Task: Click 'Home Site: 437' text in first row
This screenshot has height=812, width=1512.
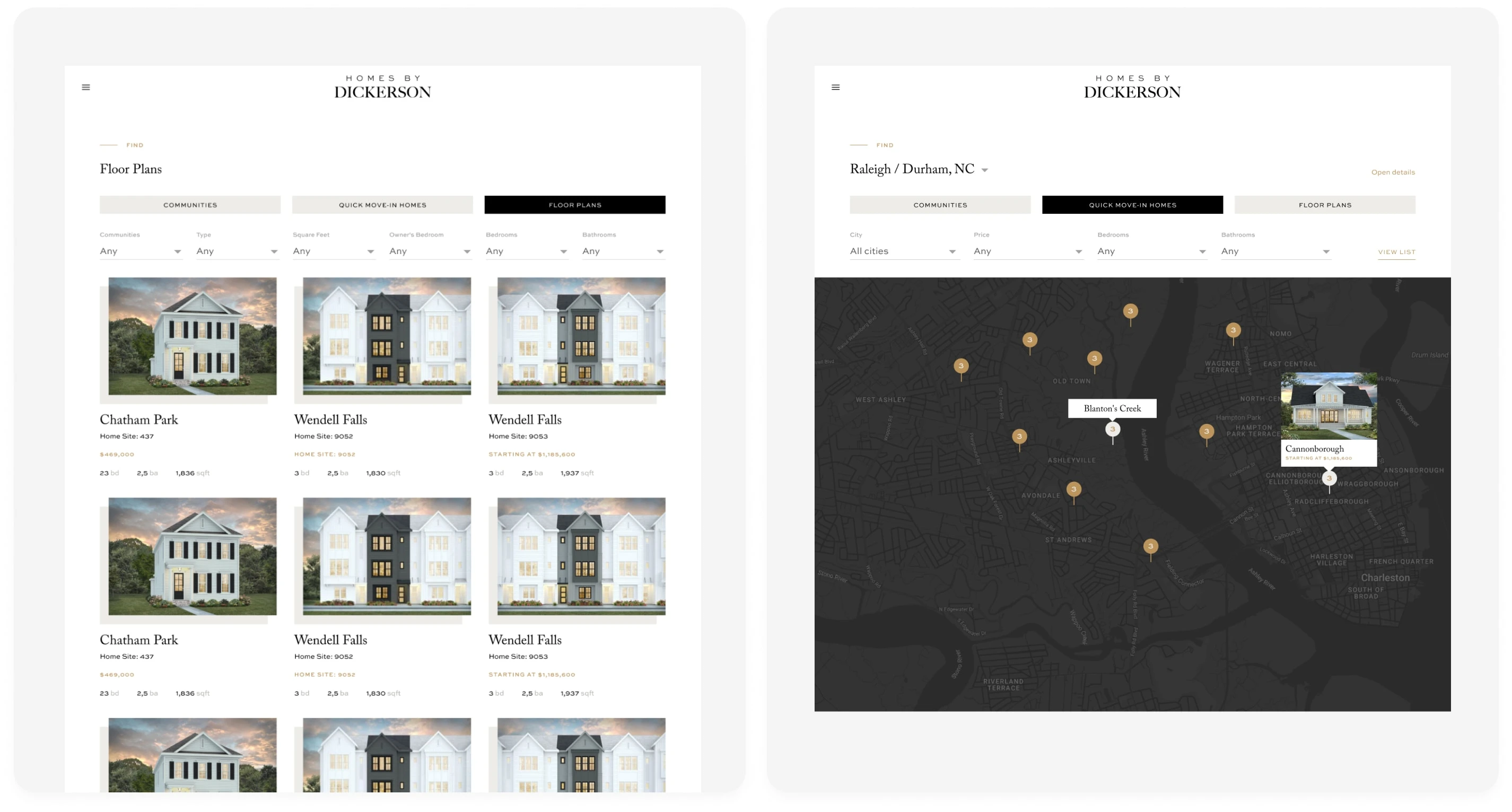Action: [127, 436]
